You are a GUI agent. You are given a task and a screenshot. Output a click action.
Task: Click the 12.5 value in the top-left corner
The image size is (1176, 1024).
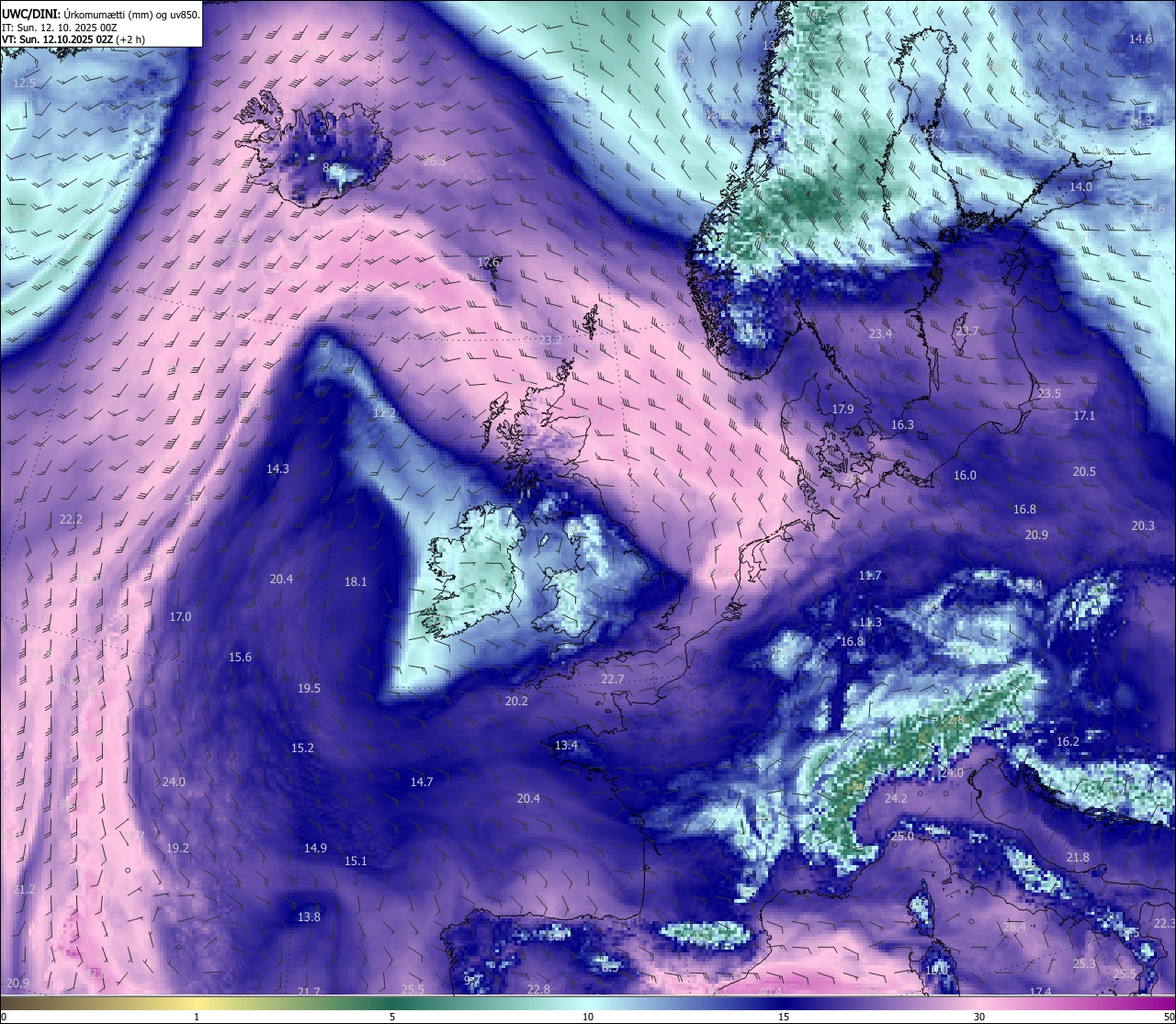pos(24,83)
